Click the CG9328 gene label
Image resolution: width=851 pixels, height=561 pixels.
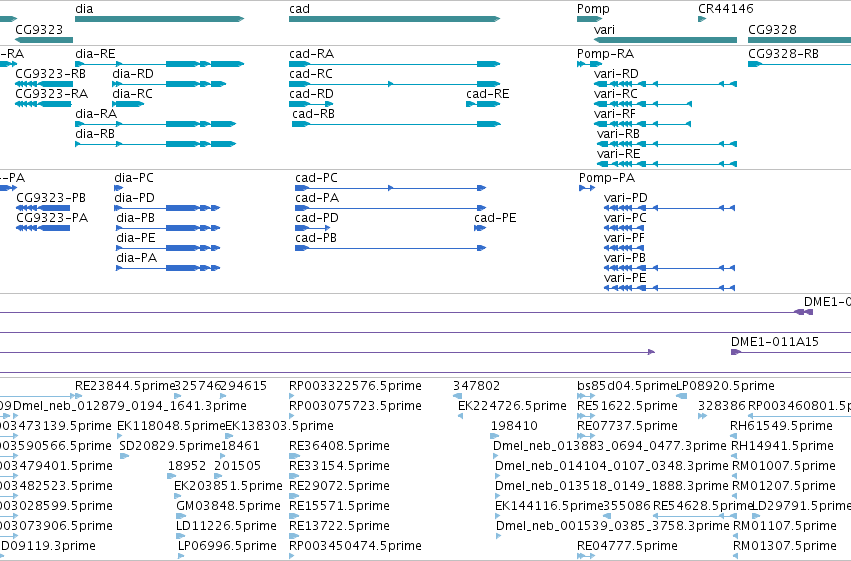pos(772,29)
